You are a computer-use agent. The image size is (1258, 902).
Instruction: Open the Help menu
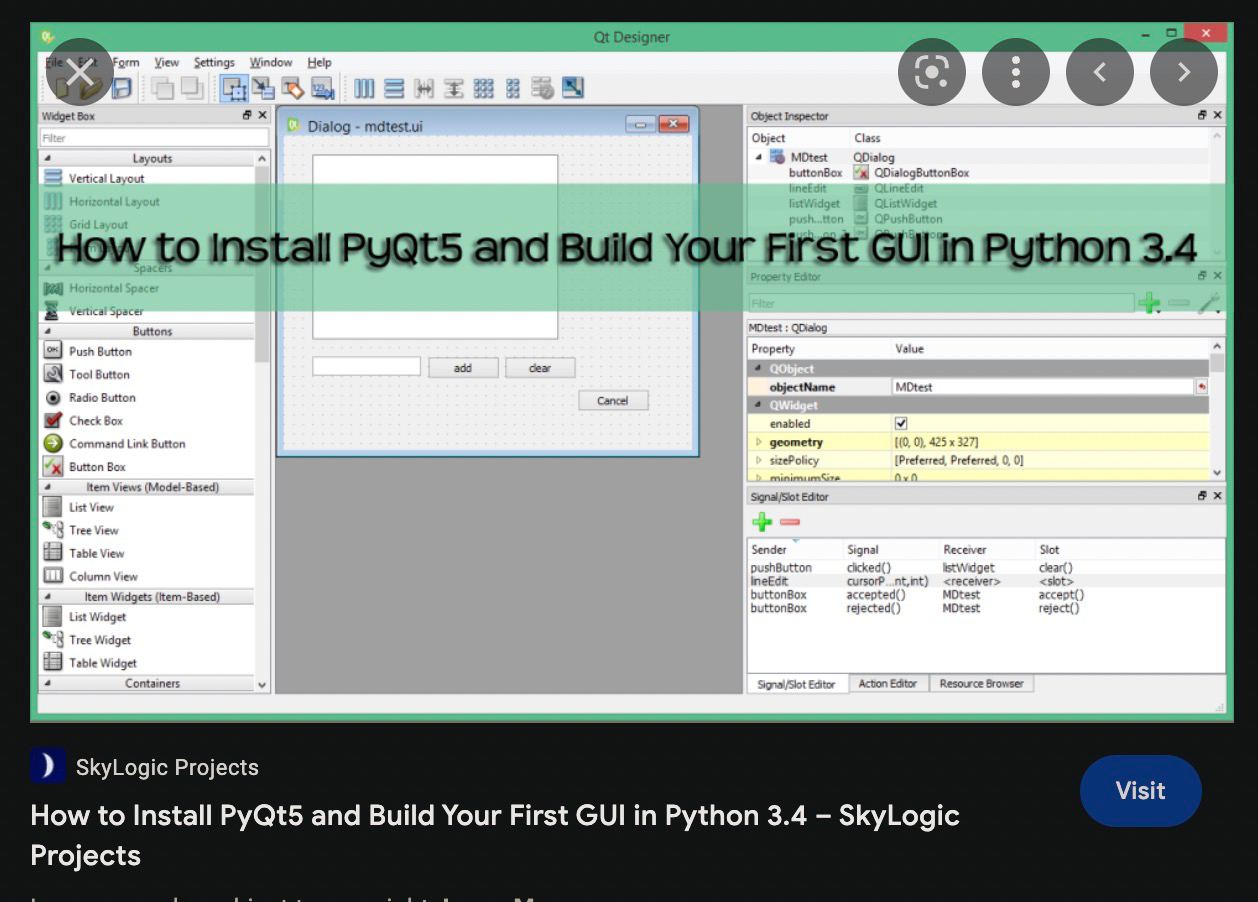319,62
